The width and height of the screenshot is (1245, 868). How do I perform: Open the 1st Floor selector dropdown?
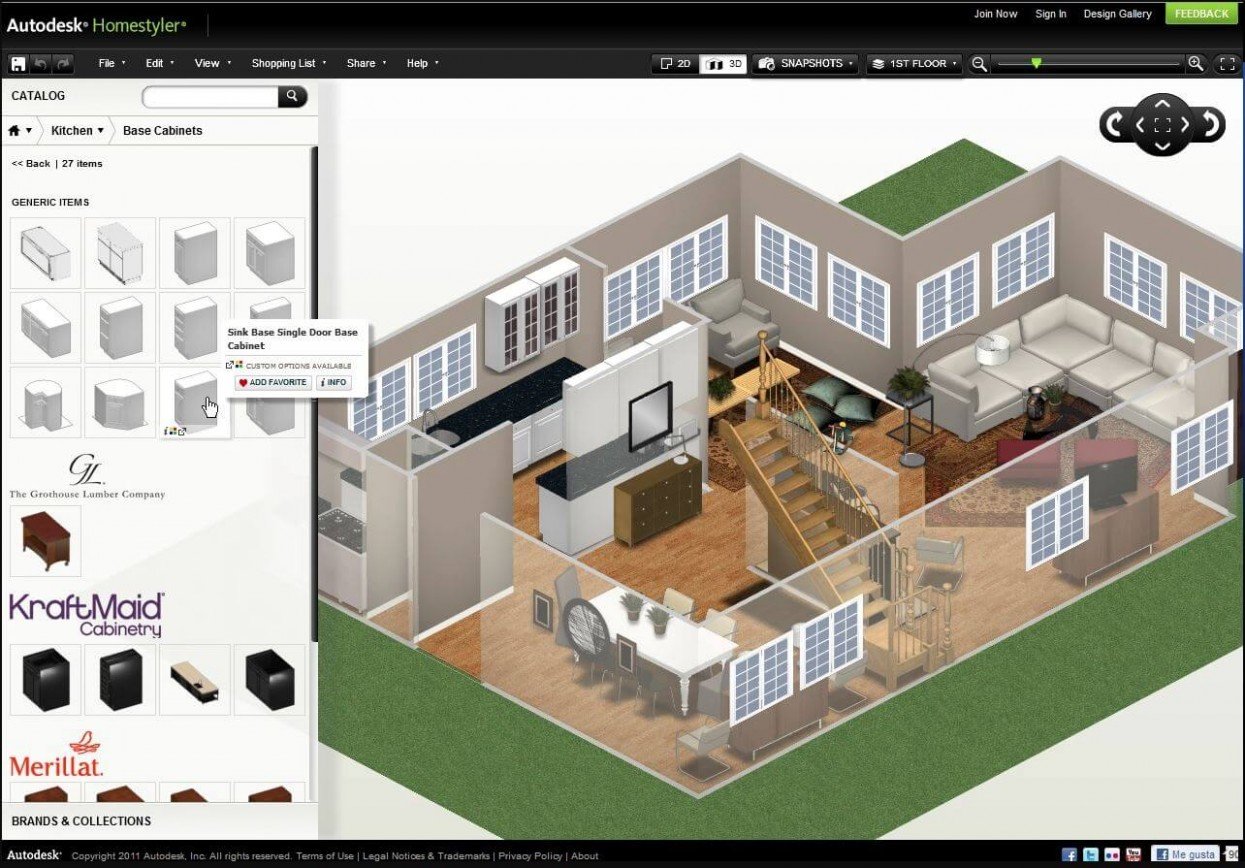(915, 63)
